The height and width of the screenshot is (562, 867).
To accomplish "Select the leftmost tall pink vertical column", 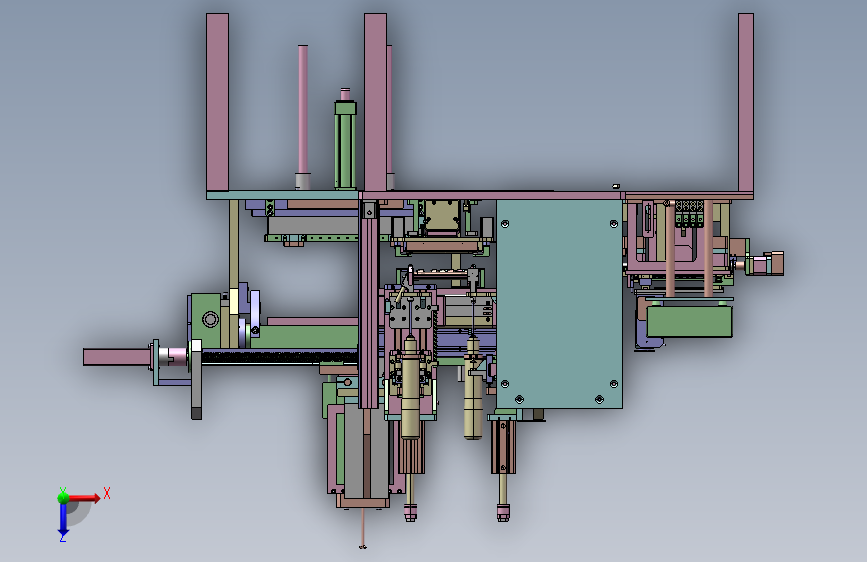I will coord(217,103).
